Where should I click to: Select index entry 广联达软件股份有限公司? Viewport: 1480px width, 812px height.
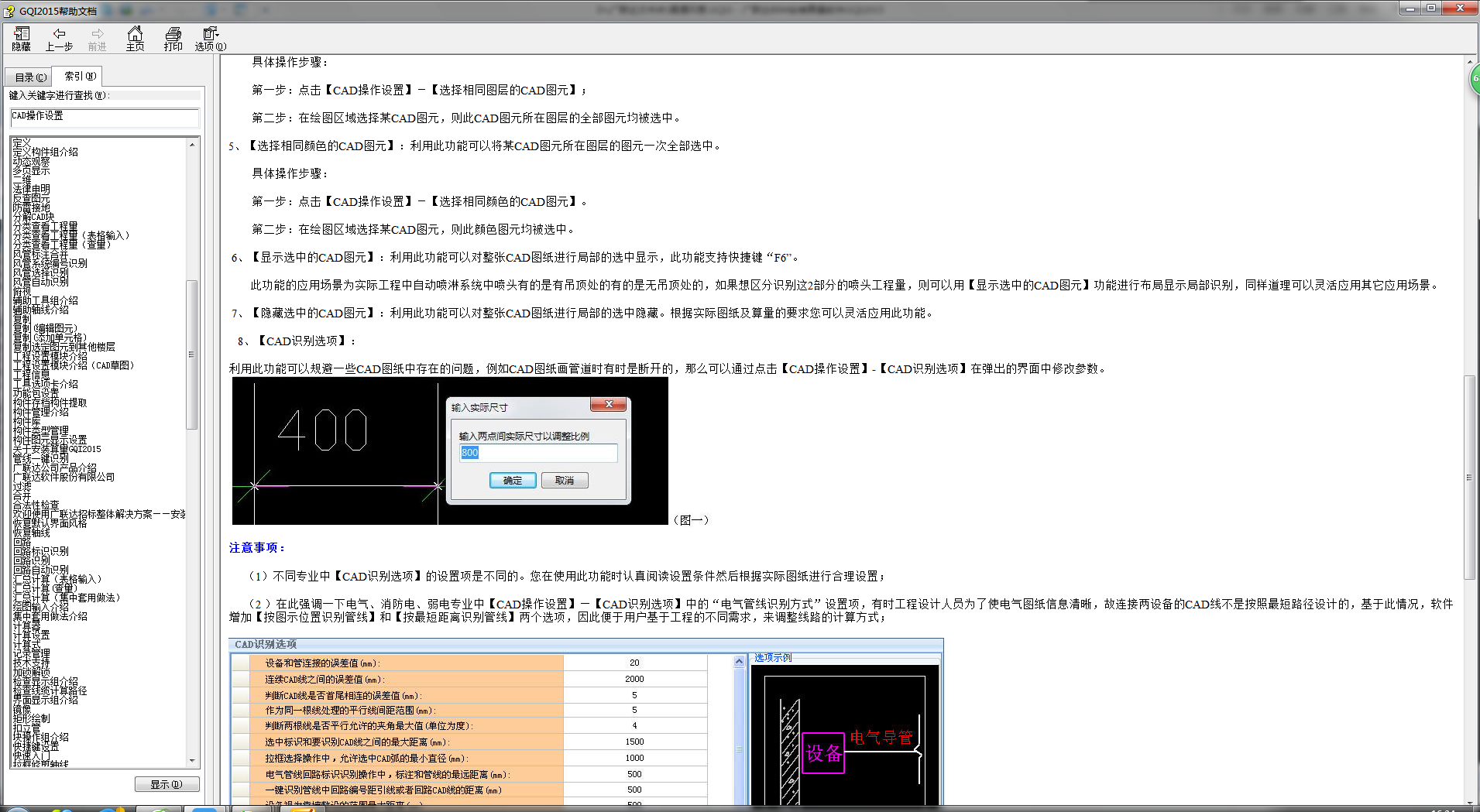[64, 477]
